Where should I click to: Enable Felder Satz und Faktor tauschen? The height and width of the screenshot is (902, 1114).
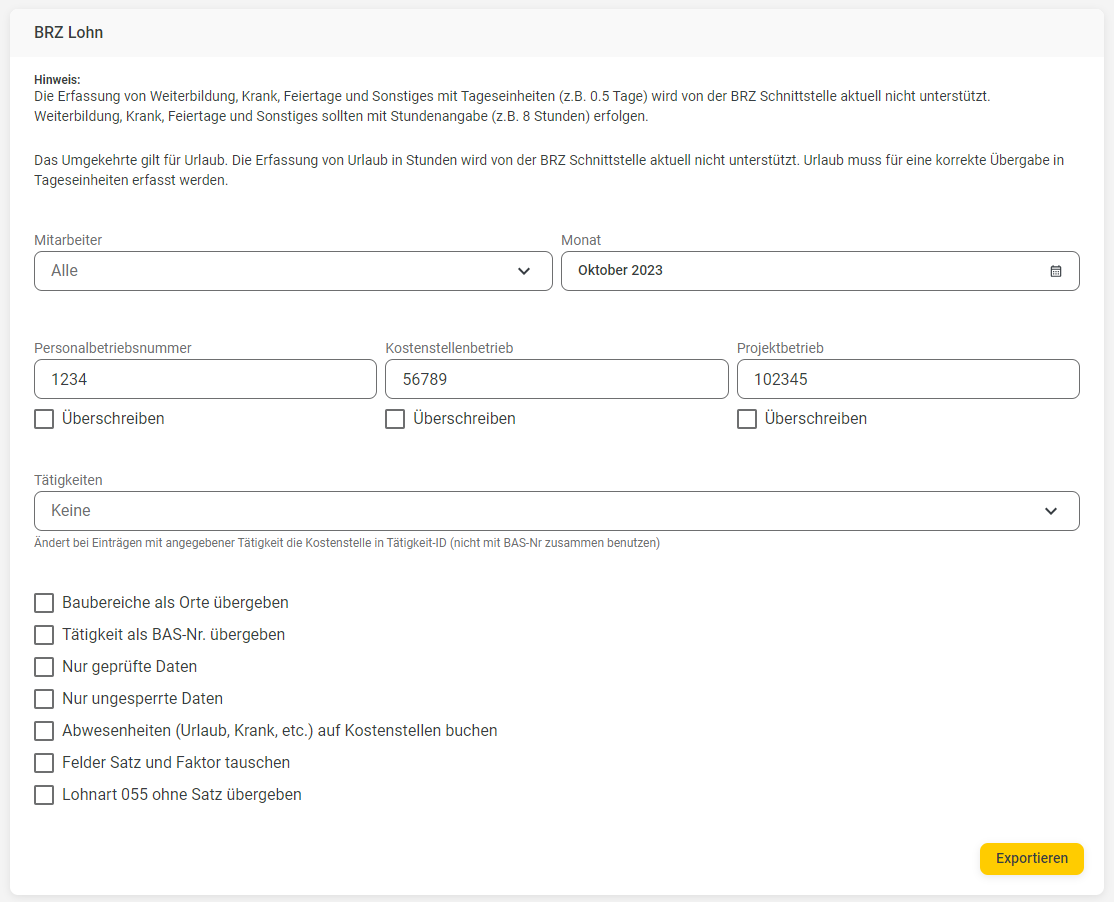pos(44,763)
